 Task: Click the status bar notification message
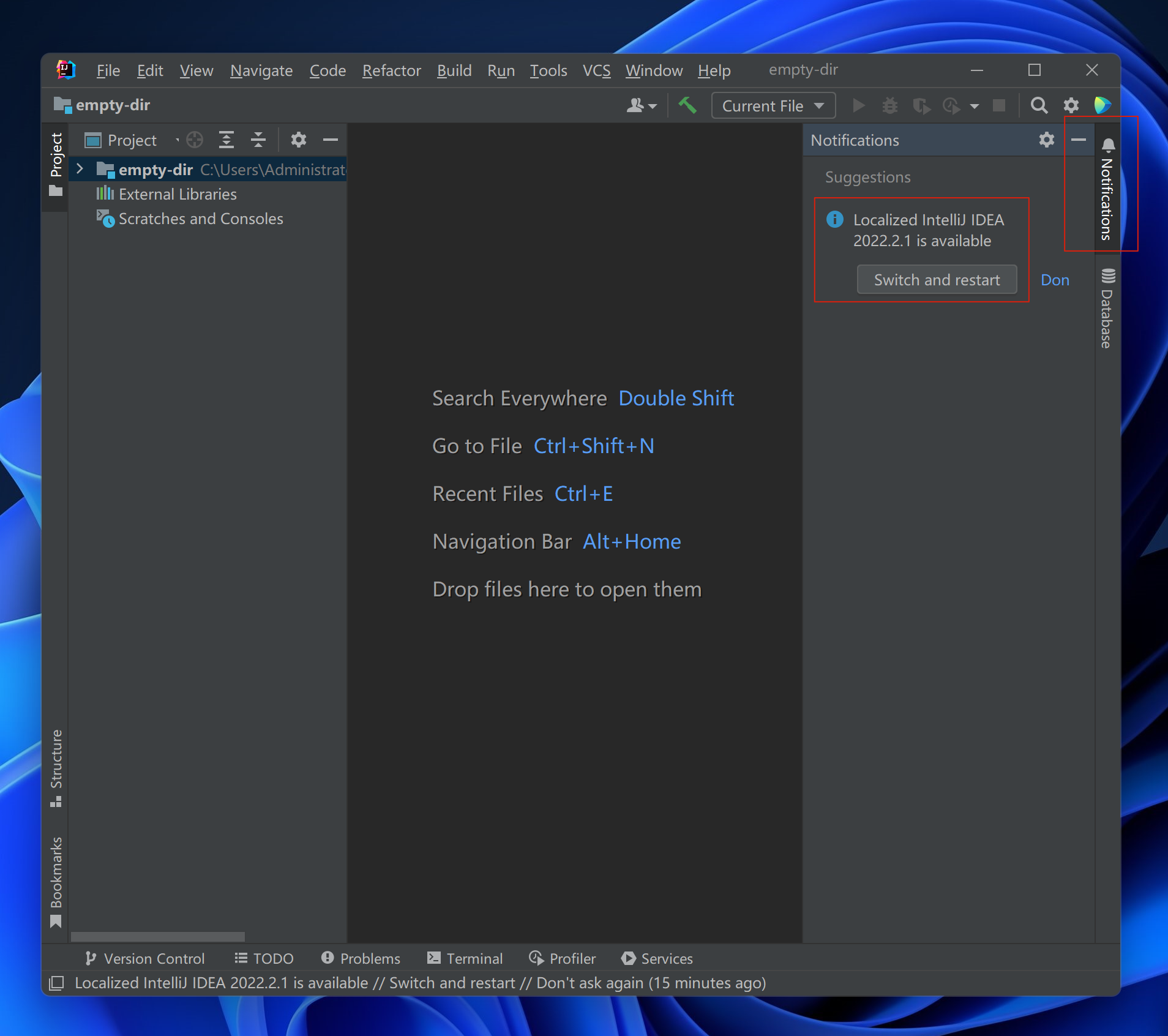click(x=421, y=983)
